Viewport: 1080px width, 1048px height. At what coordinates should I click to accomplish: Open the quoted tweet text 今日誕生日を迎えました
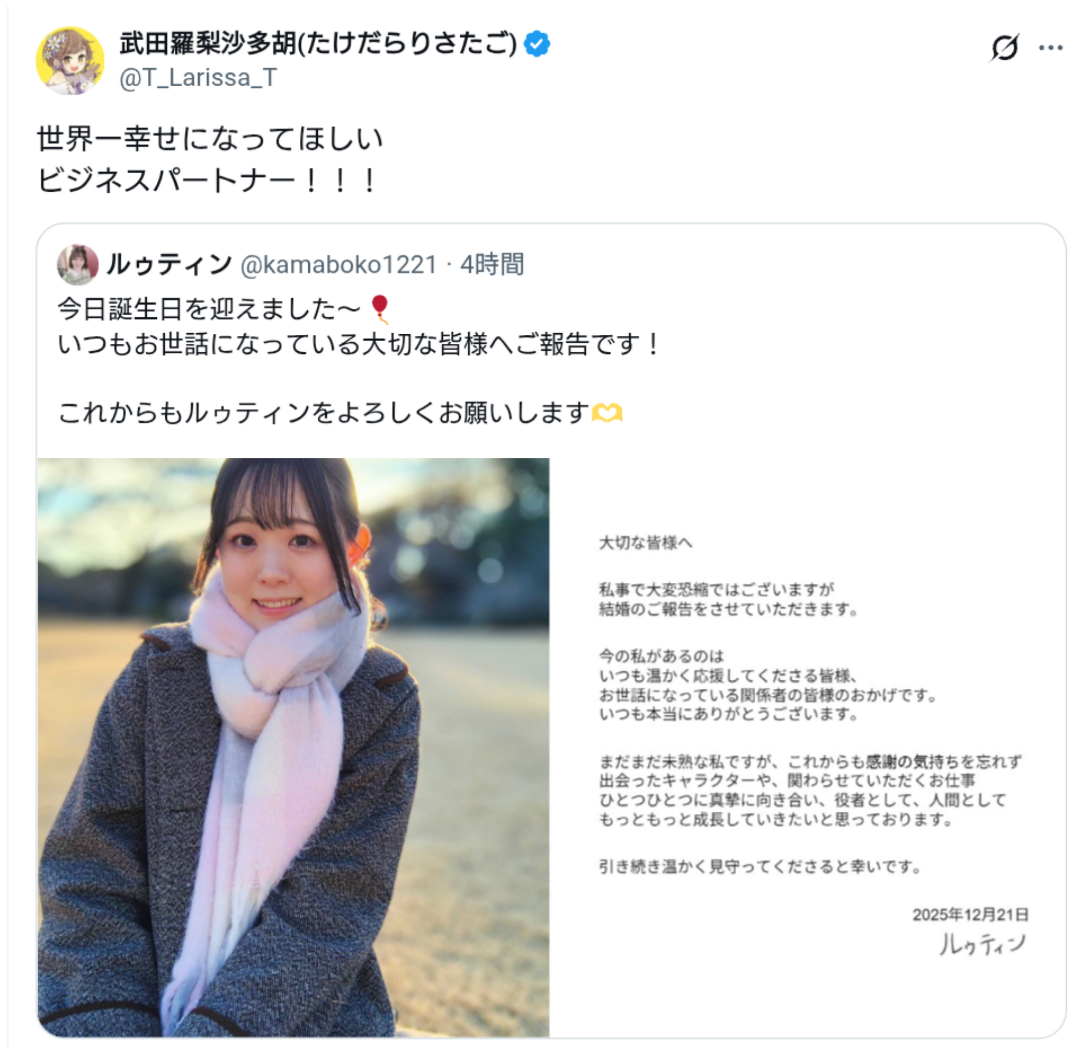coord(209,309)
